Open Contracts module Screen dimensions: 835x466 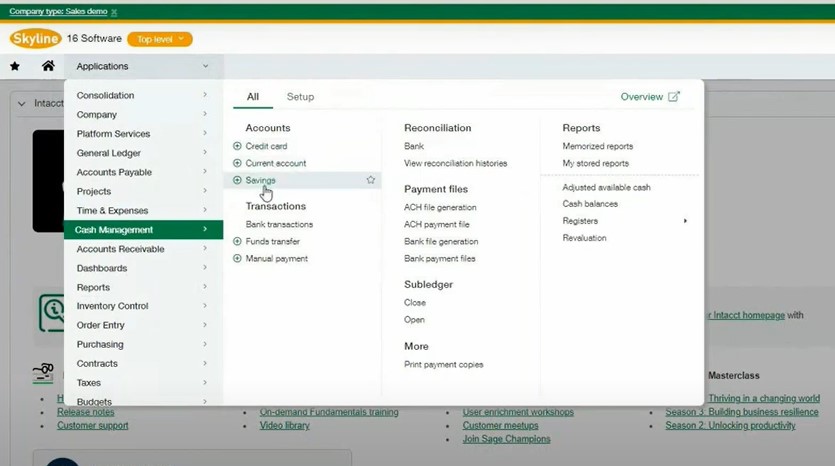pos(143,363)
